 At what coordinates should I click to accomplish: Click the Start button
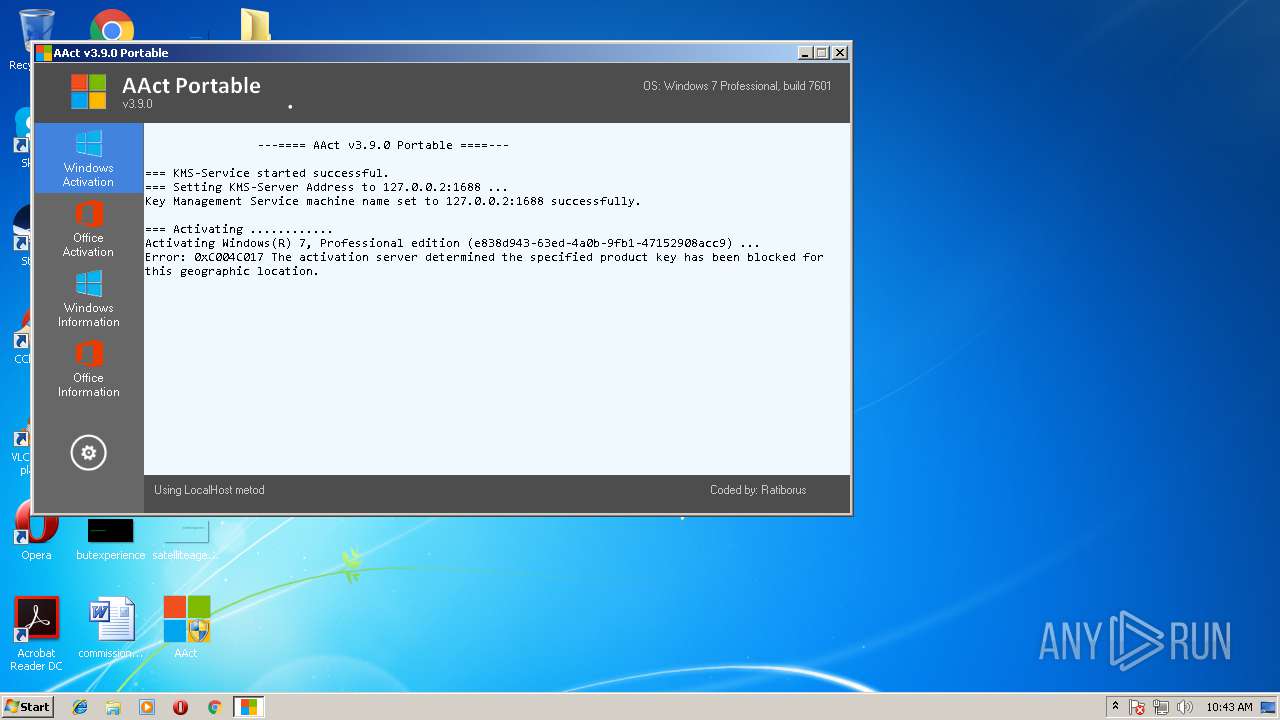(x=27, y=706)
